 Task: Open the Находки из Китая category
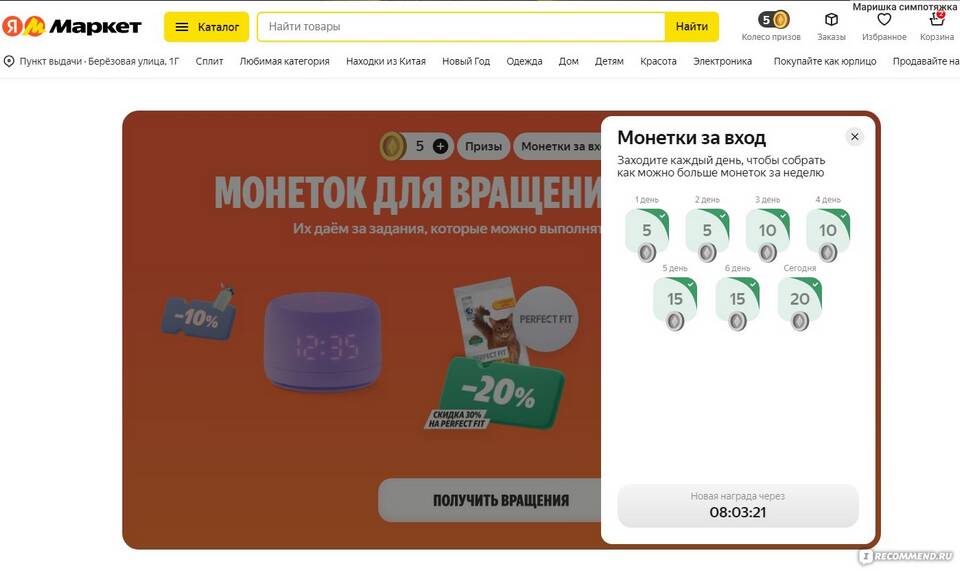(x=386, y=61)
